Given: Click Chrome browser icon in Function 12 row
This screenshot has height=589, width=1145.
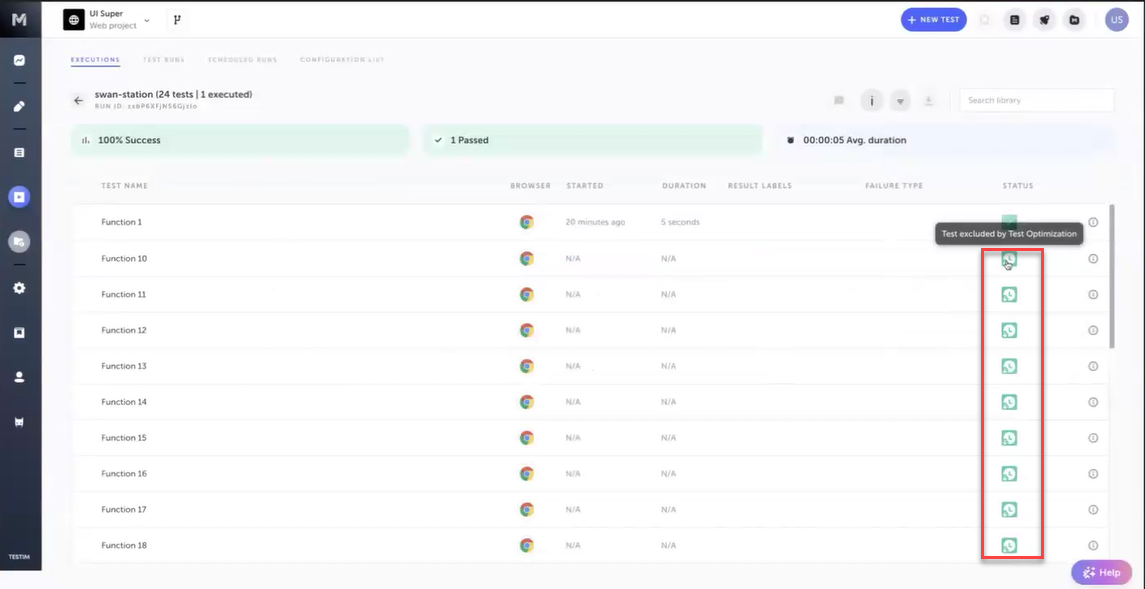Looking at the screenshot, I should 526,331.
